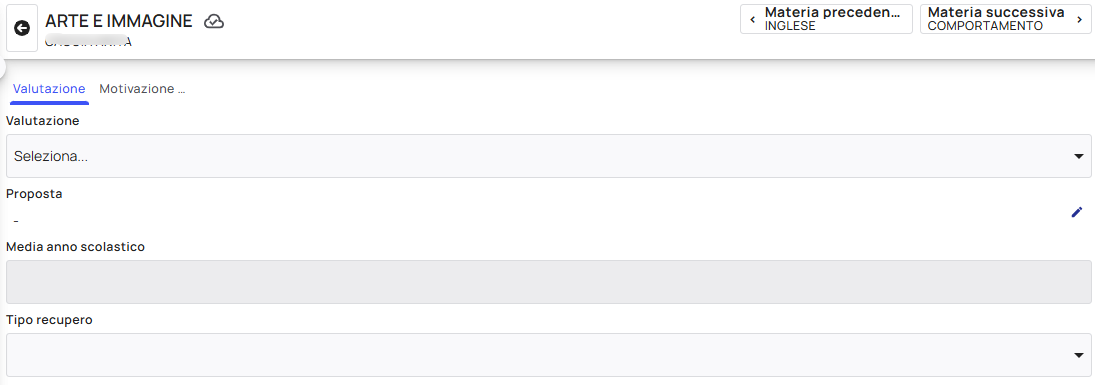Click the left chevron beside Materia precedente
Screen dimensions: 1095x385
(752, 20)
